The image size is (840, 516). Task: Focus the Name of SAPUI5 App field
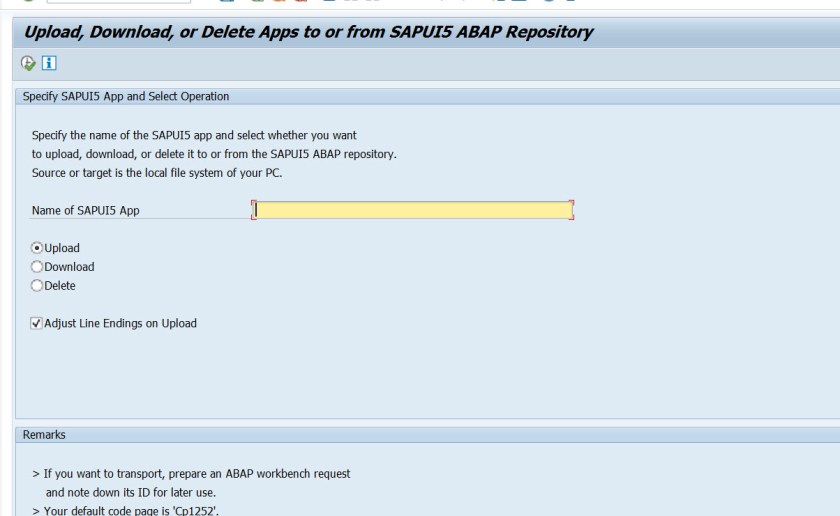click(x=412, y=210)
